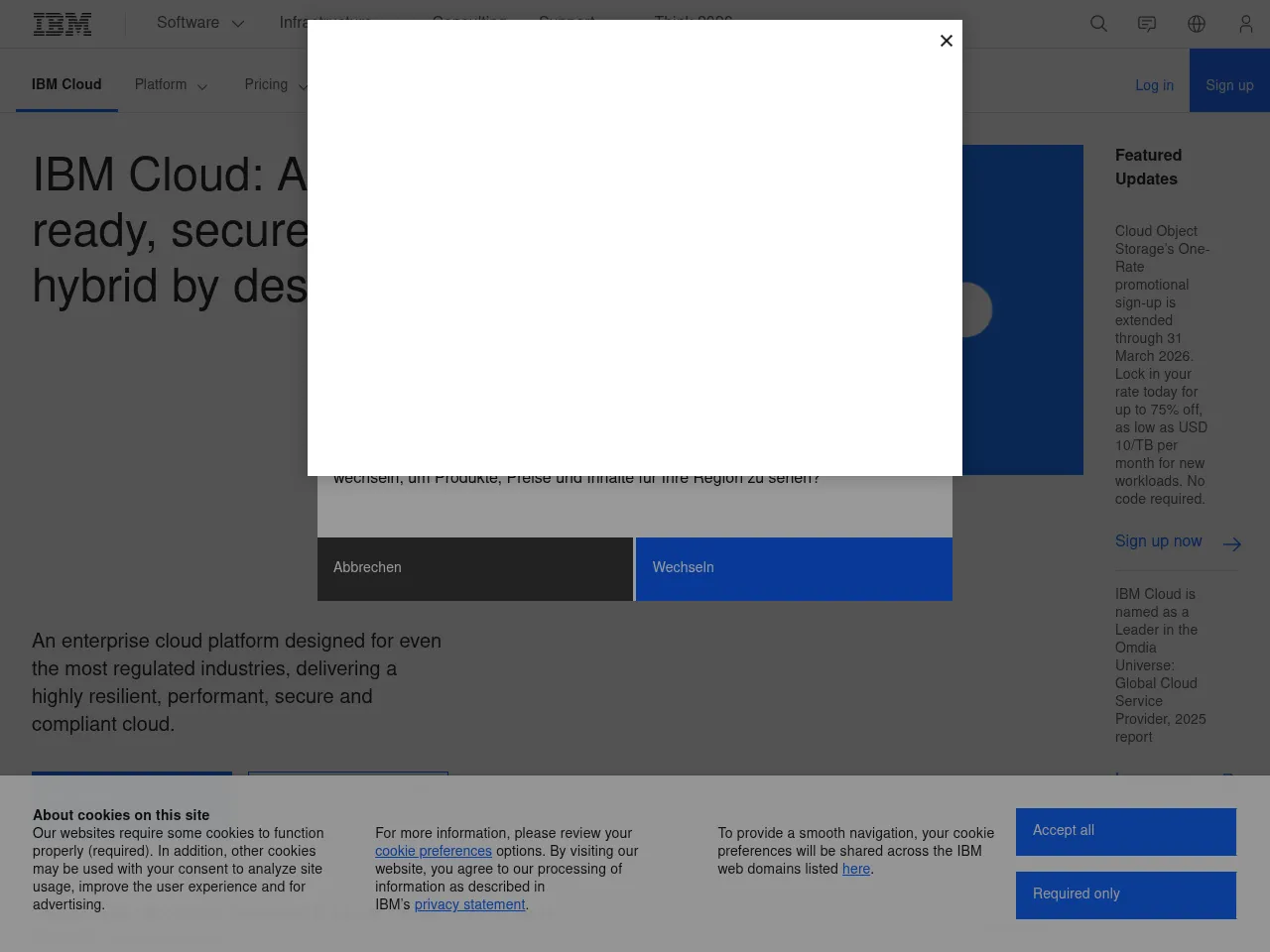Open the search icon

coord(1099,24)
